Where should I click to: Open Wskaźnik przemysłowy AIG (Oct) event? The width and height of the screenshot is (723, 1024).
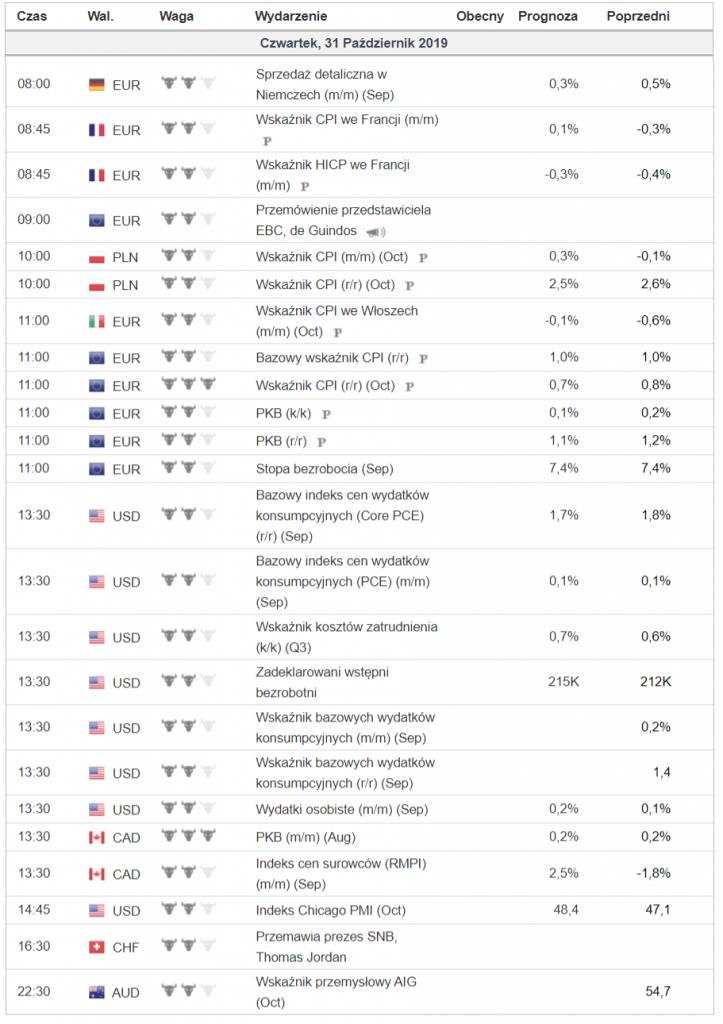coord(336,991)
